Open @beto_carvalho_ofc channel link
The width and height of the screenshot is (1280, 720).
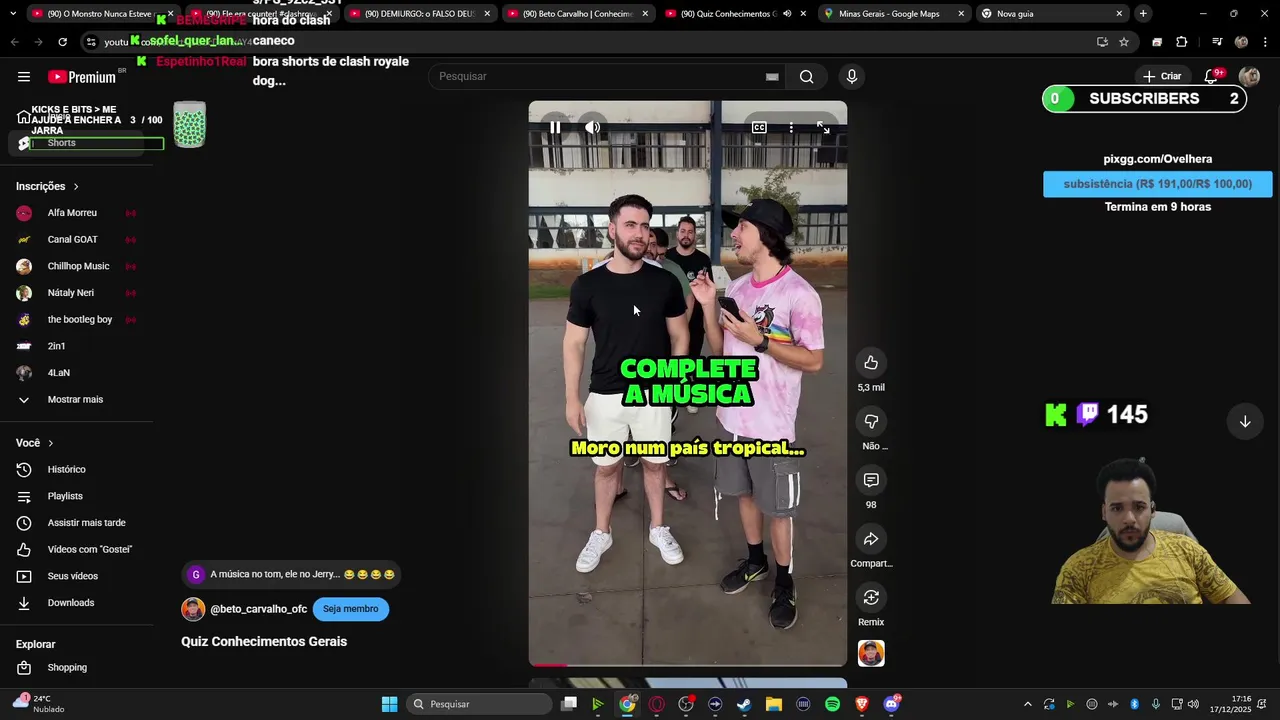tap(258, 609)
